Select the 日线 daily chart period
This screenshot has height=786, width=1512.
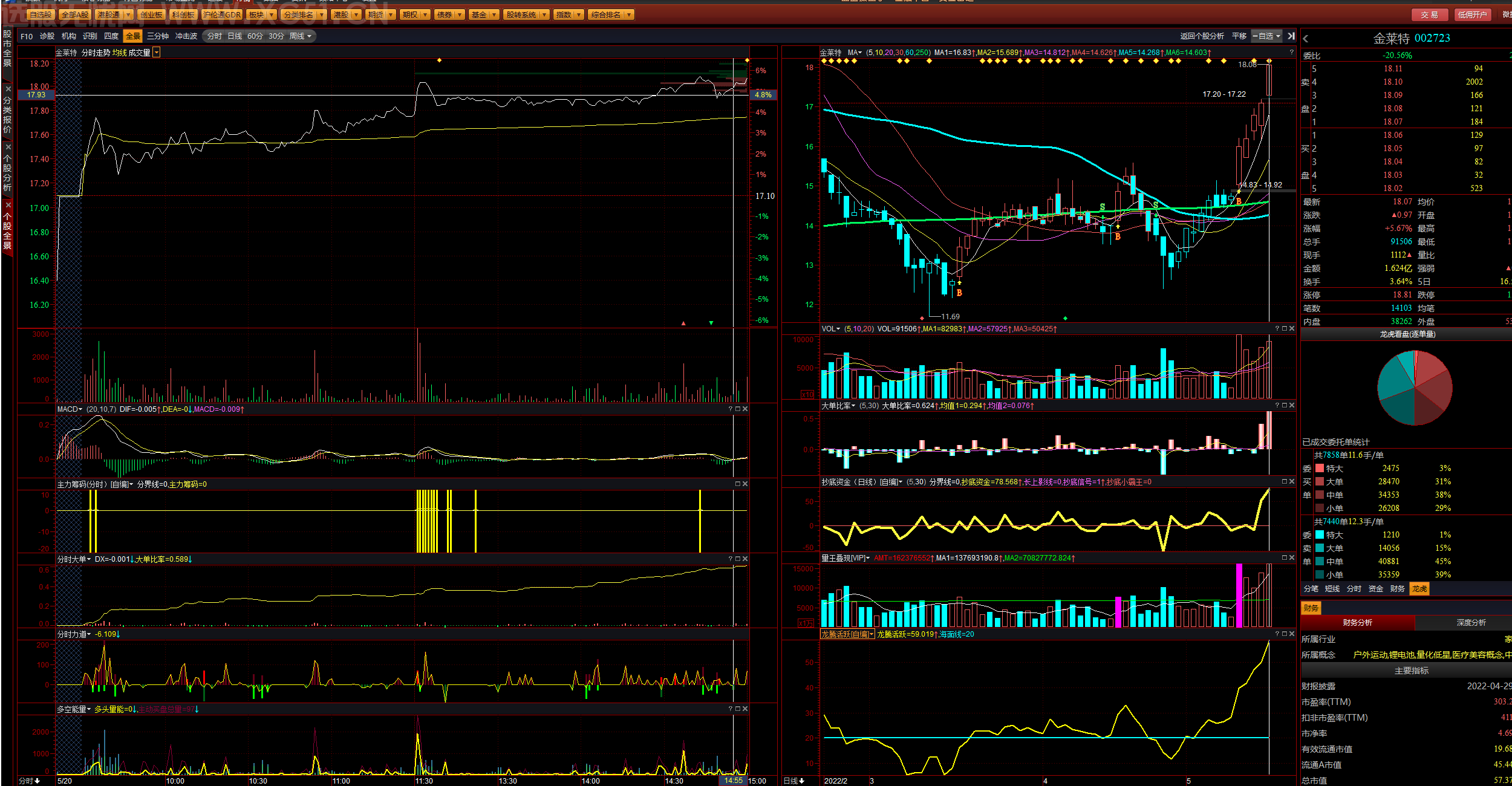pyautogui.click(x=235, y=36)
